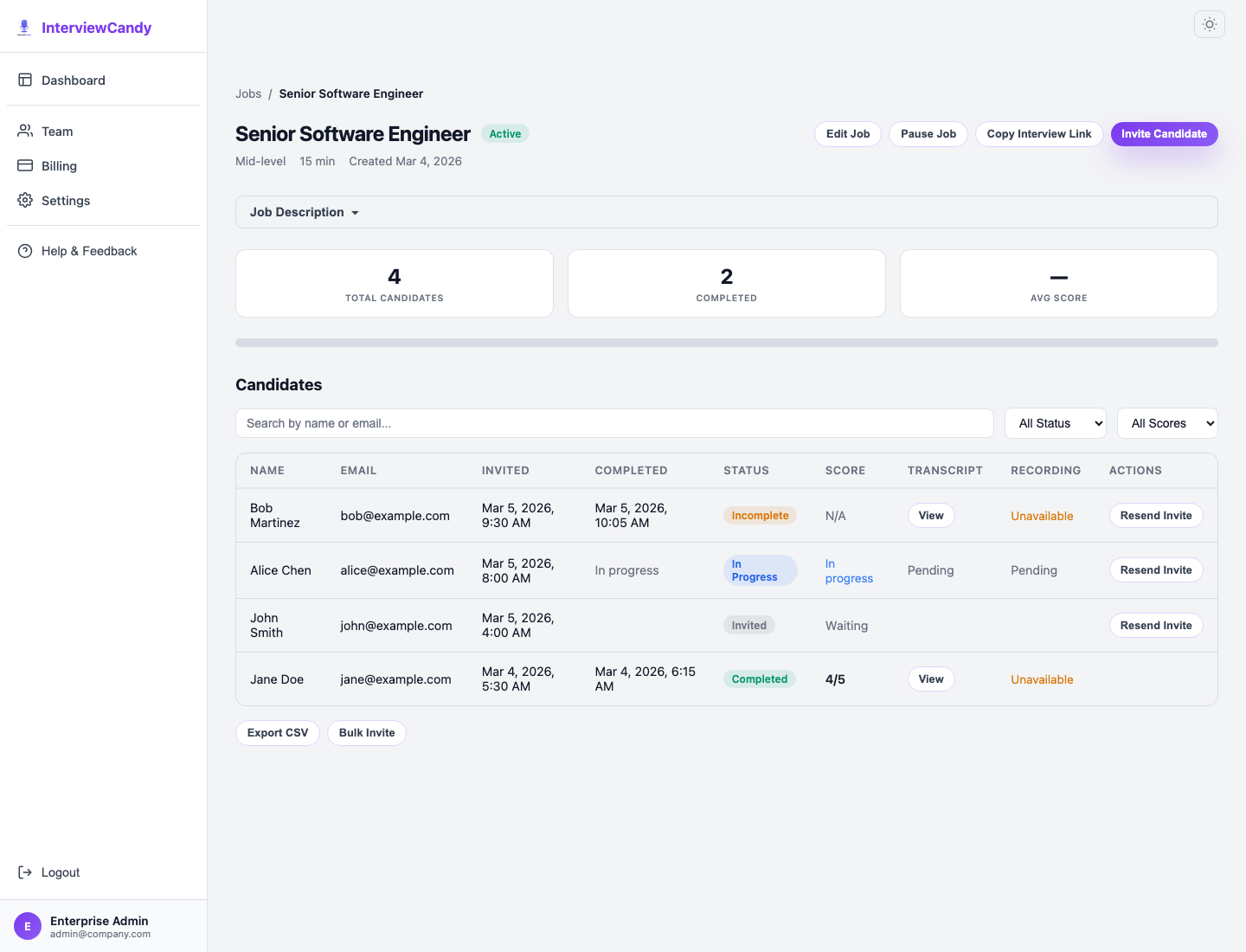Open the All Scores filter dropdown
The height and width of the screenshot is (952, 1246).
pos(1168,423)
